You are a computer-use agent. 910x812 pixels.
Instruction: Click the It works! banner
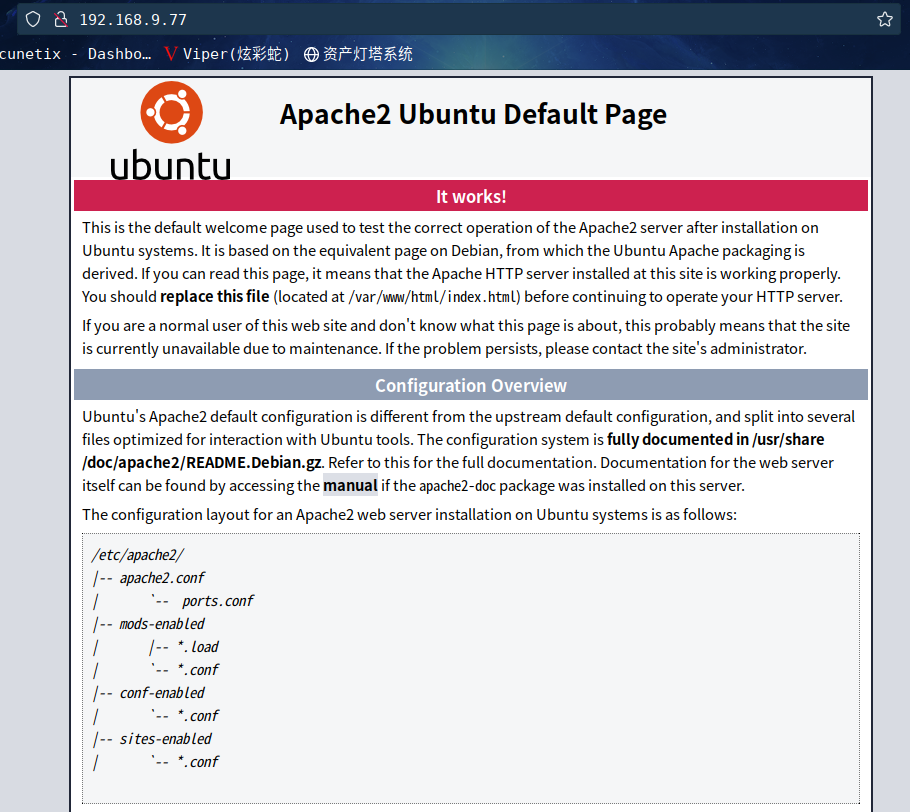tap(471, 196)
